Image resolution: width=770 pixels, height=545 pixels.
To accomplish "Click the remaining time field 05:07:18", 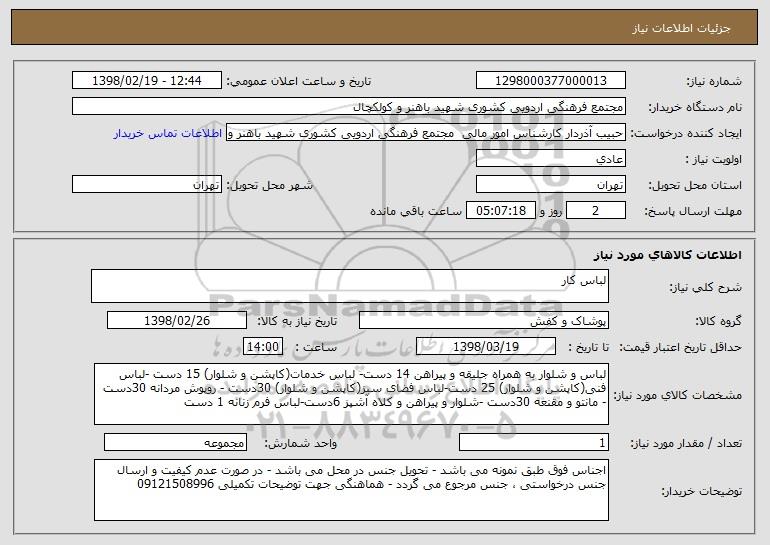I will (x=500, y=211).
